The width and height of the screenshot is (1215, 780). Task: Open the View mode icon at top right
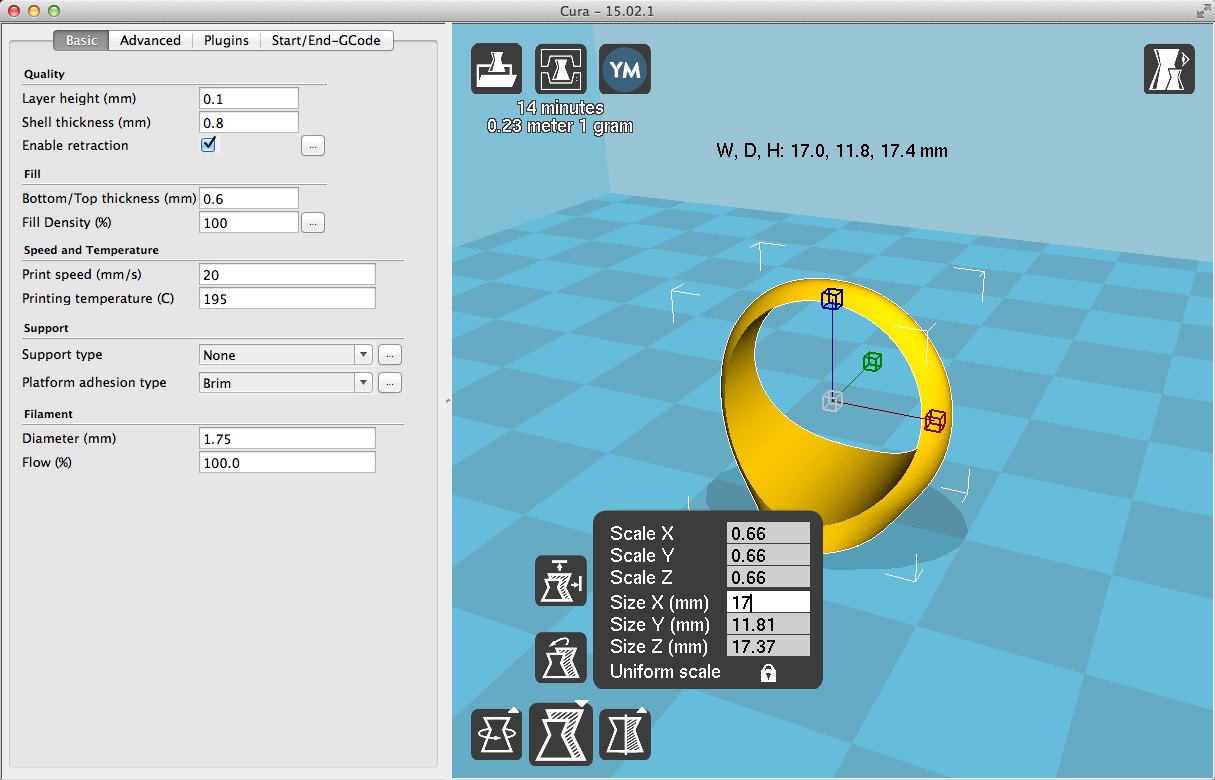click(1169, 70)
